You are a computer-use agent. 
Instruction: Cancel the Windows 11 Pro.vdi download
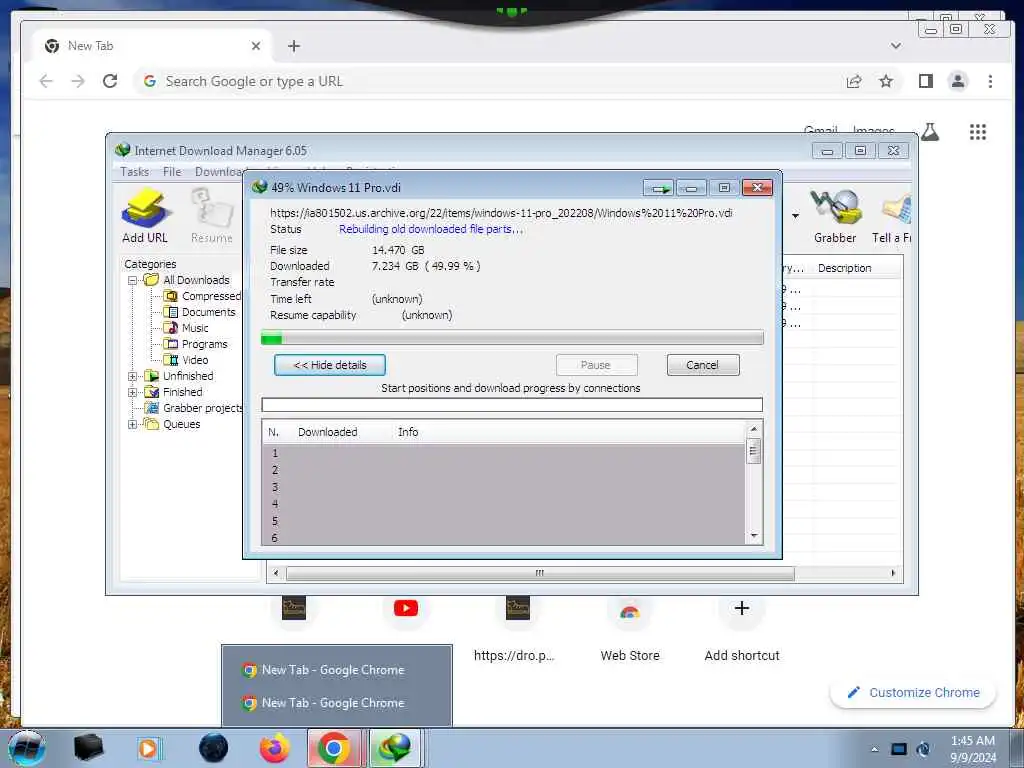click(x=703, y=365)
